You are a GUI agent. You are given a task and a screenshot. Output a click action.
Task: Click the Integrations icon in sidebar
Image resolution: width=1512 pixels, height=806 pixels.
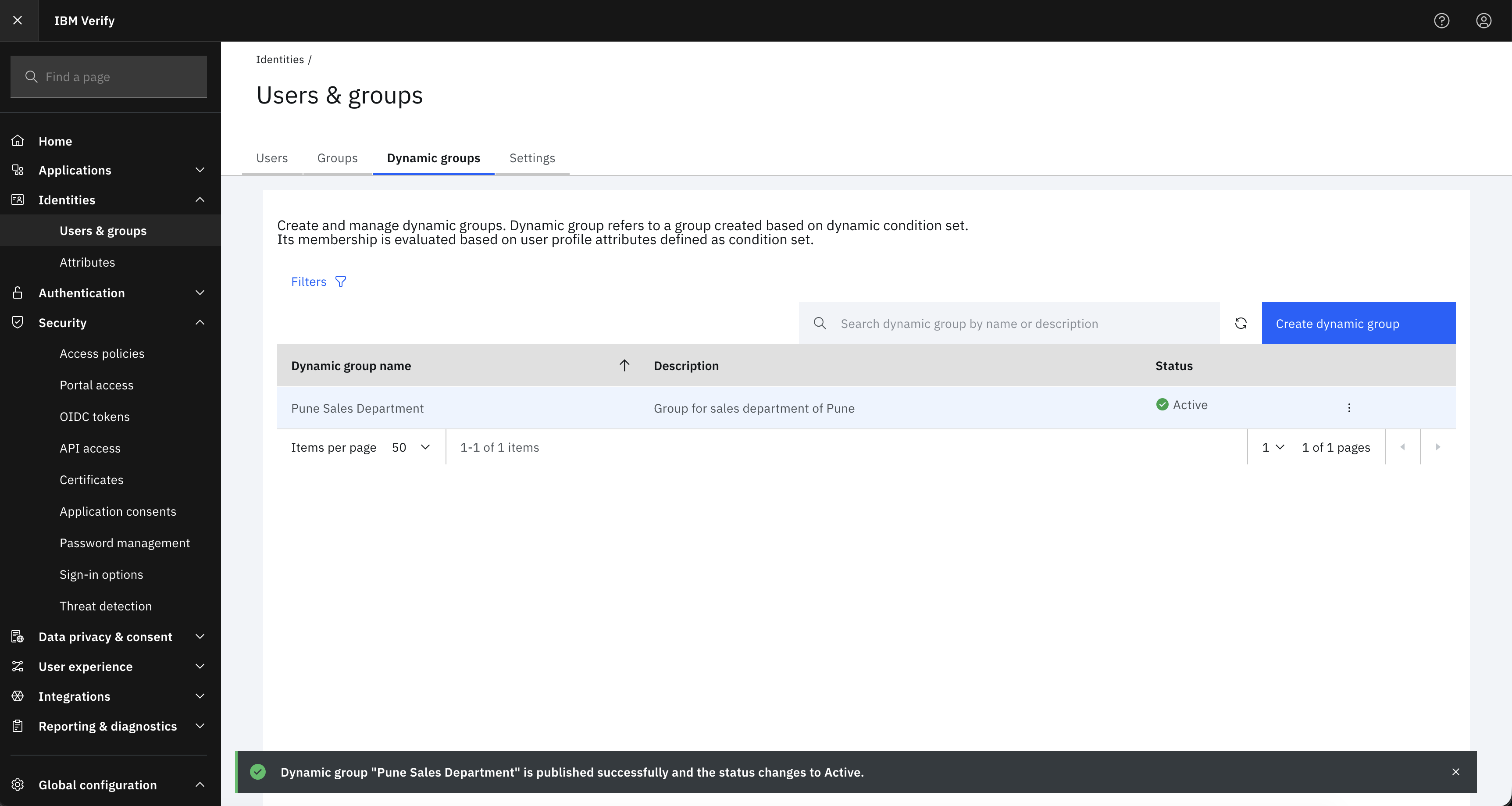pos(18,696)
